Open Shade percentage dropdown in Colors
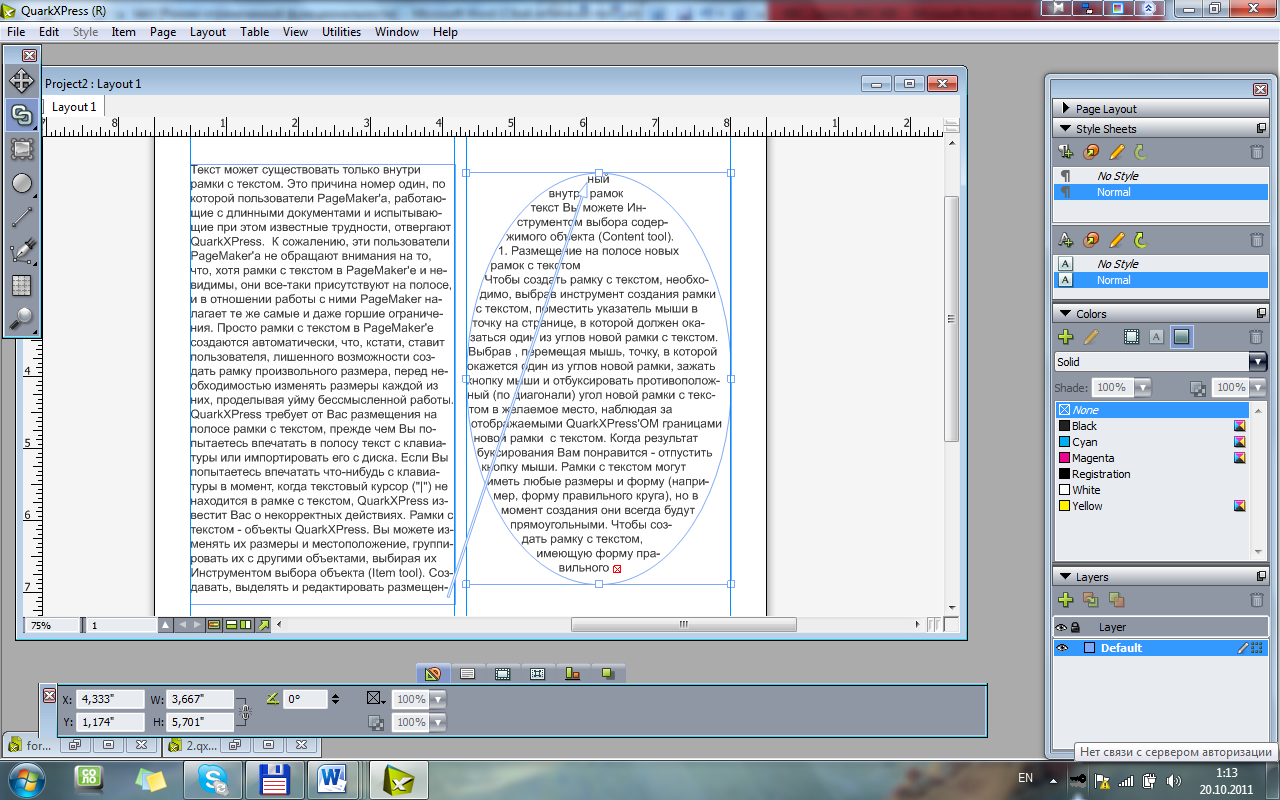 tap(1142, 387)
